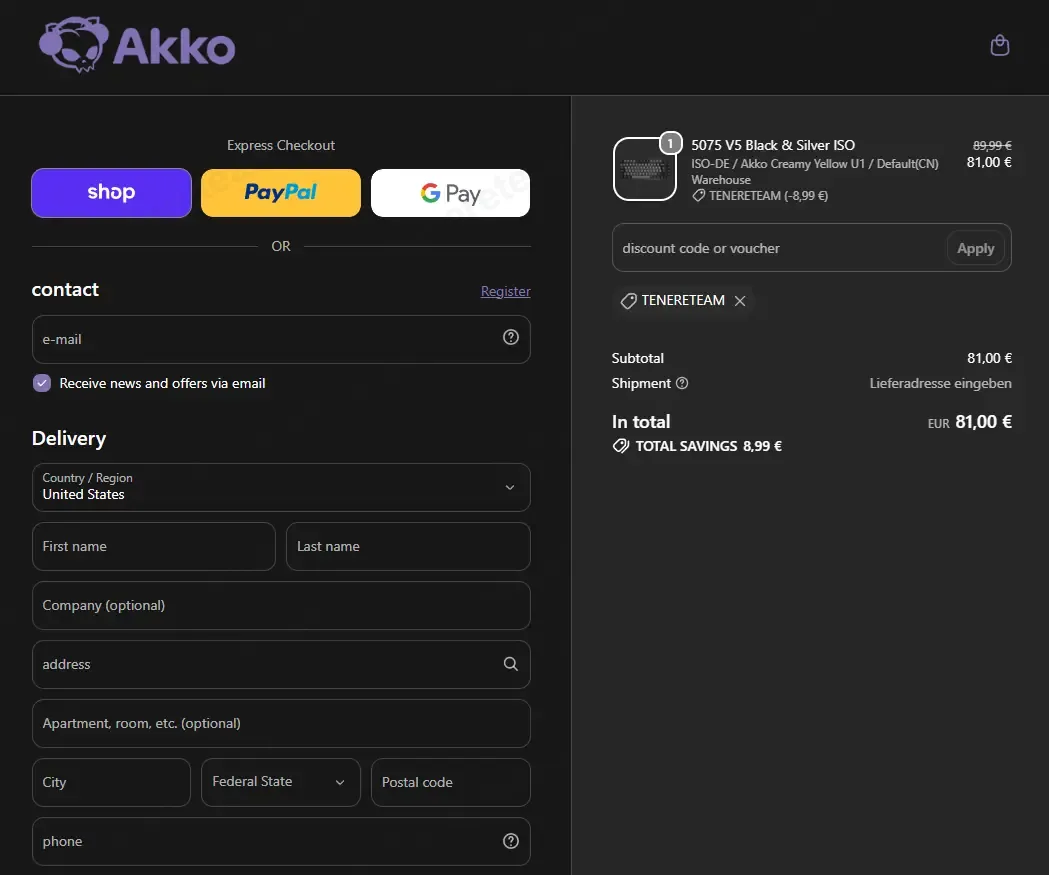Click the Delivery heading
This screenshot has height=875, width=1049.
pyautogui.click(x=69, y=438)
